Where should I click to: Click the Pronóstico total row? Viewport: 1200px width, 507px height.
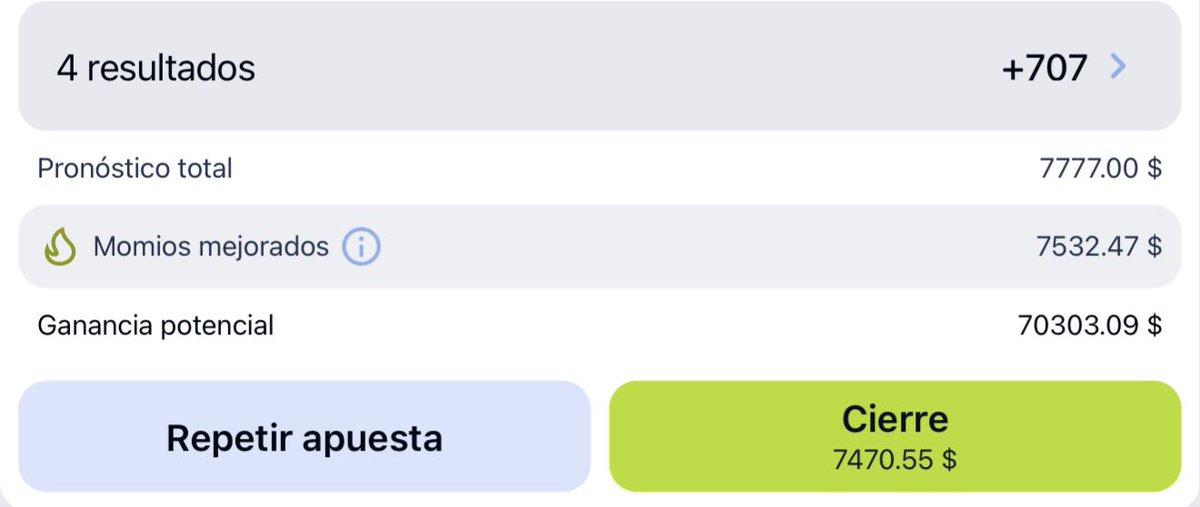[x=600, y=168]
